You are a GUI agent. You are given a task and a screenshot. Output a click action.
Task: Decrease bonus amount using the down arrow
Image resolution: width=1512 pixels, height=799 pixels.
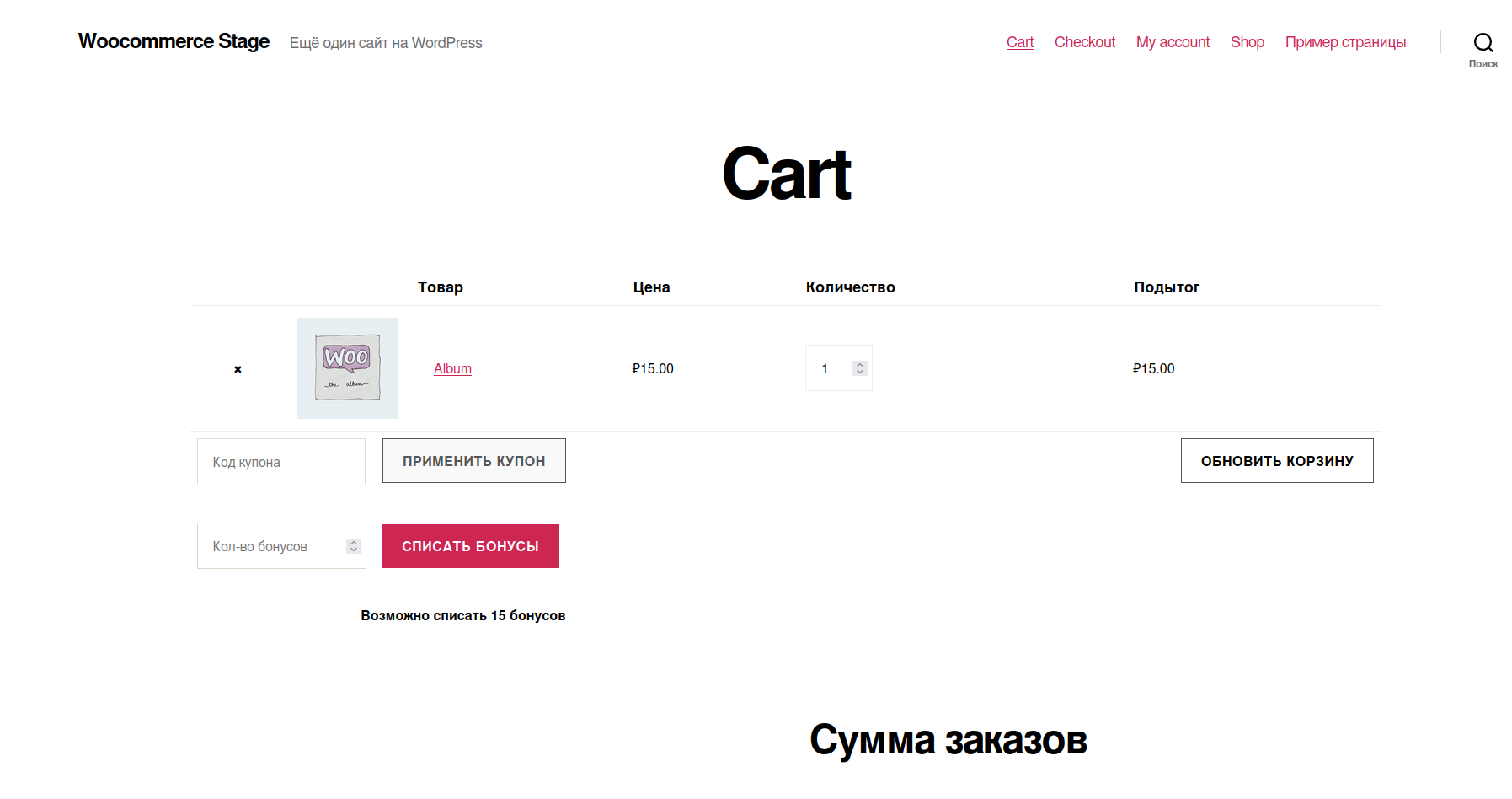tap(354, 550)
